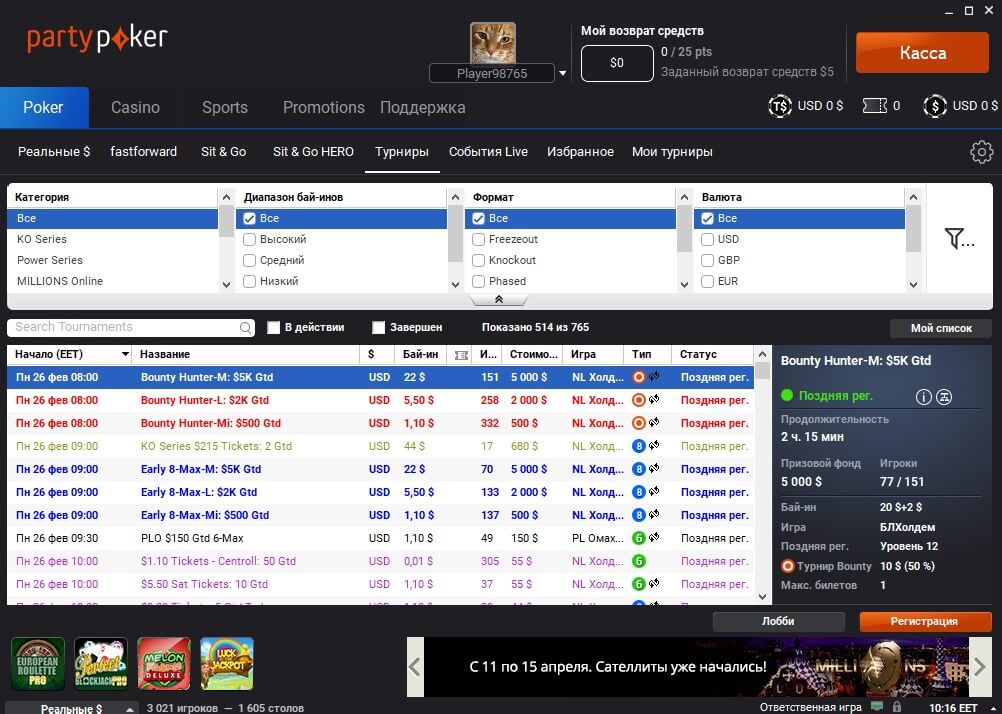
Task: Click the connection monitor icon in status bar
Action: click(x=877, y=706)
